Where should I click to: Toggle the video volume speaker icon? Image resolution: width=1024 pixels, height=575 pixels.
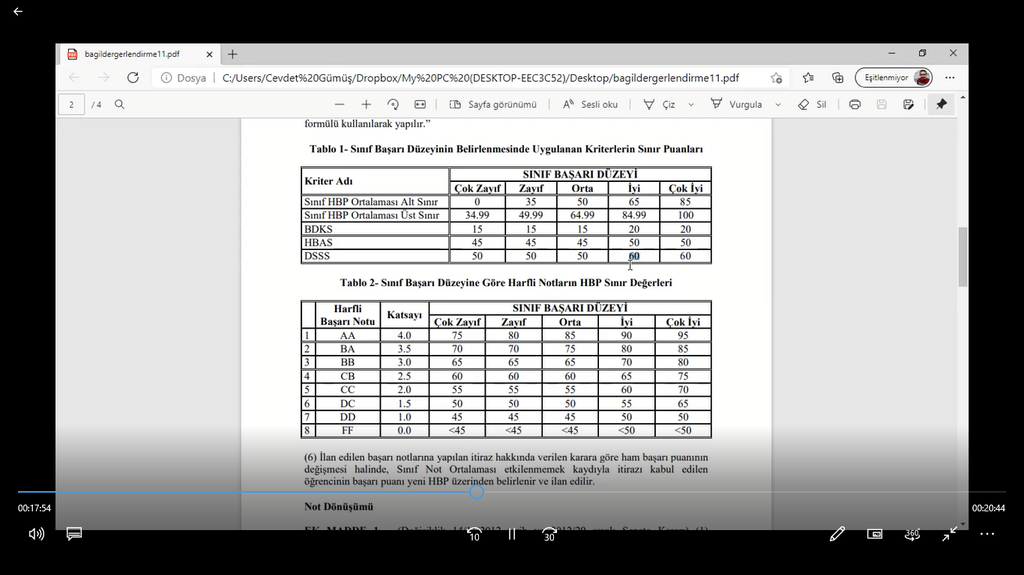tap(37, 534)
